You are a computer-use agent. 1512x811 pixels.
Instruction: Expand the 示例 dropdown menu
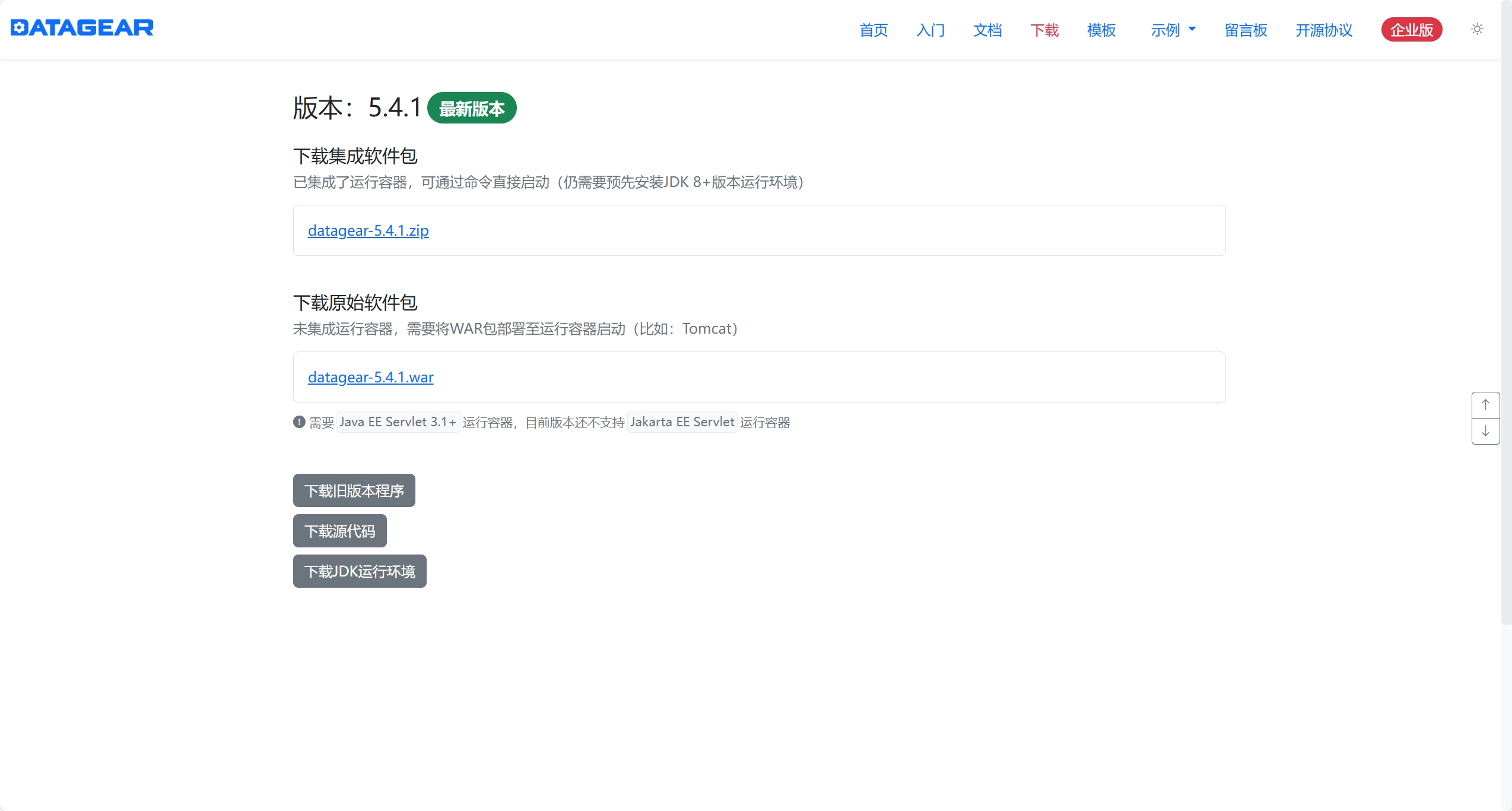click(x=1173, y=30)
